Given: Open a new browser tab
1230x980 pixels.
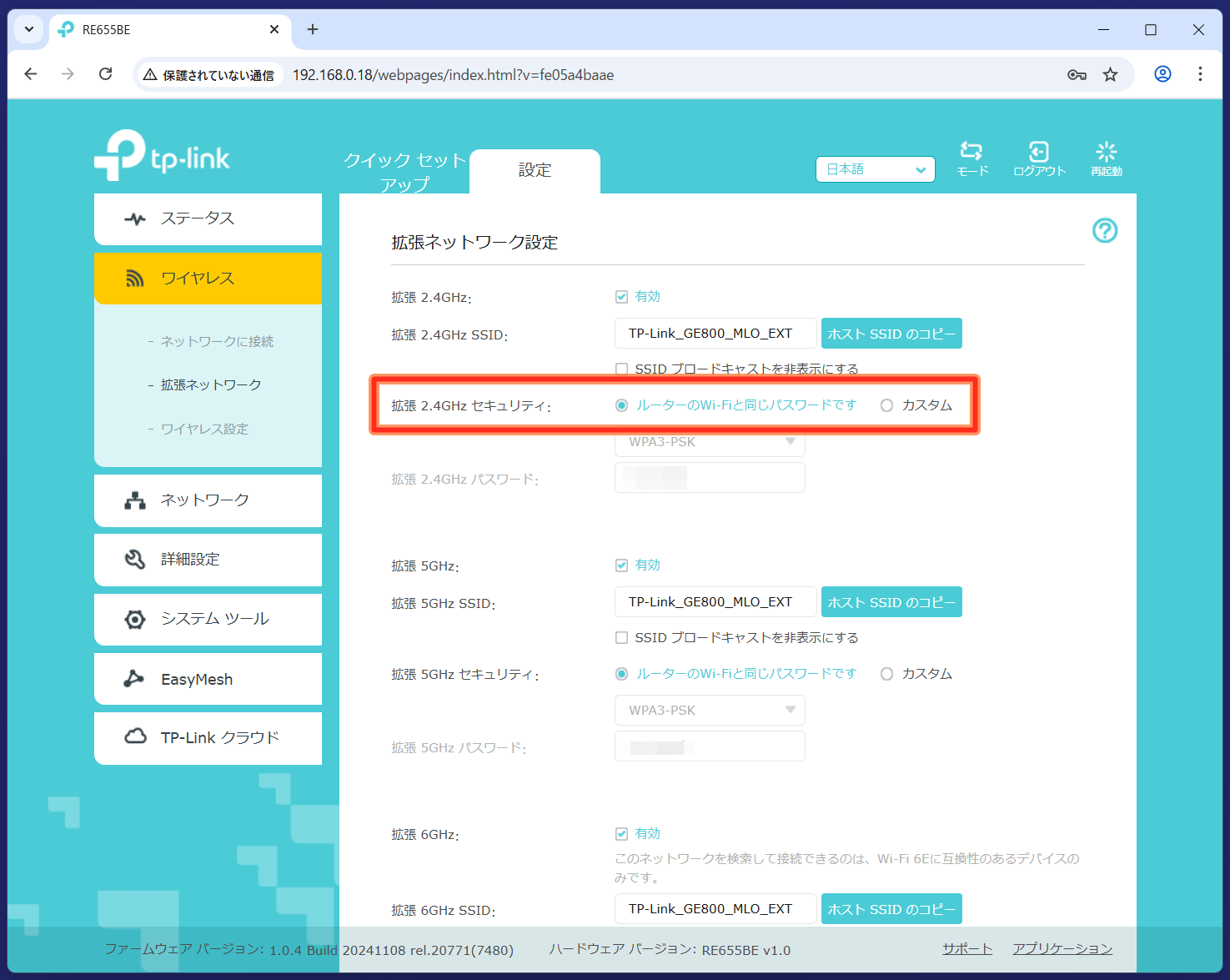Looking at the screenshot, I should [313, 29].
